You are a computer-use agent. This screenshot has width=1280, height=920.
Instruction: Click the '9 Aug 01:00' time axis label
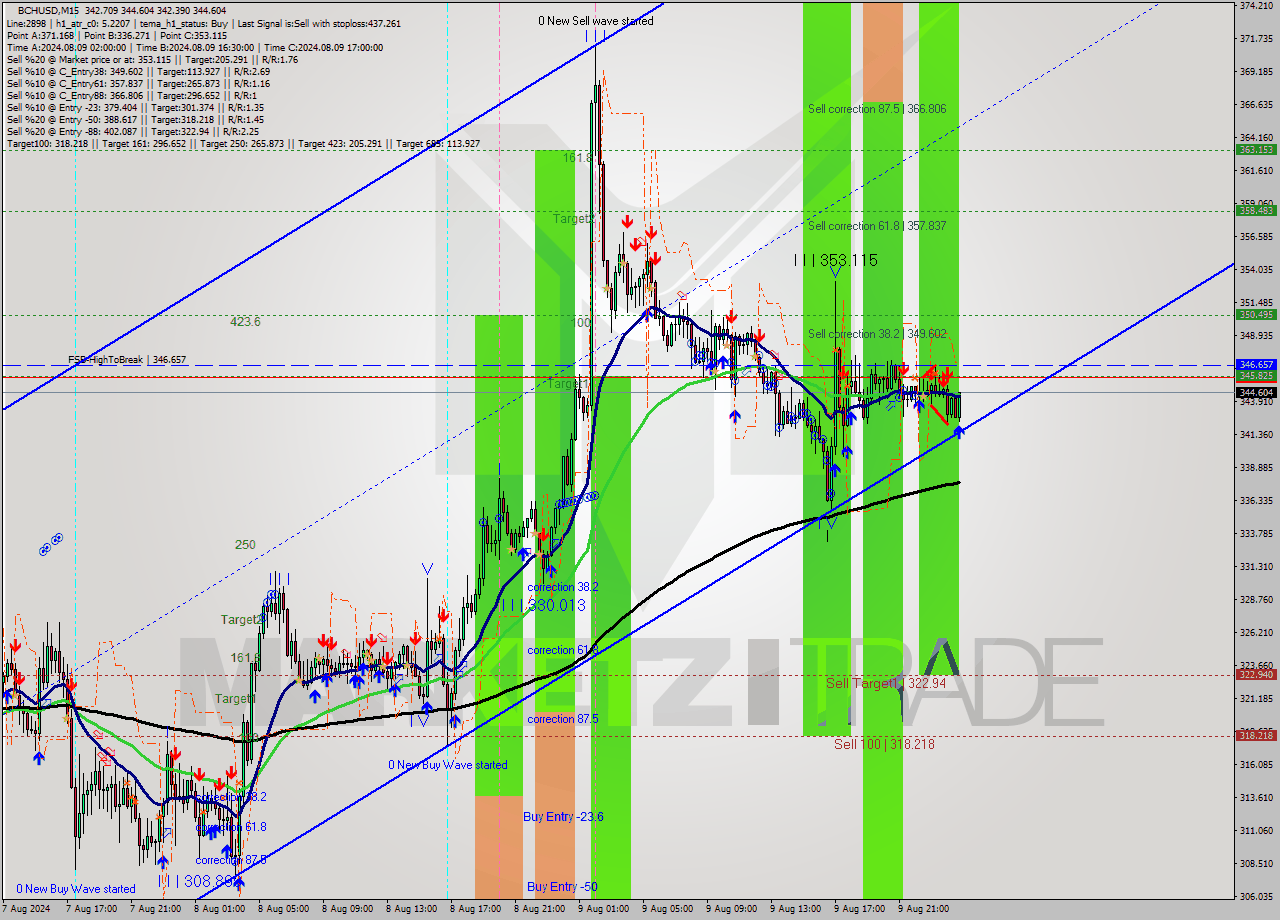click(606, 910)
